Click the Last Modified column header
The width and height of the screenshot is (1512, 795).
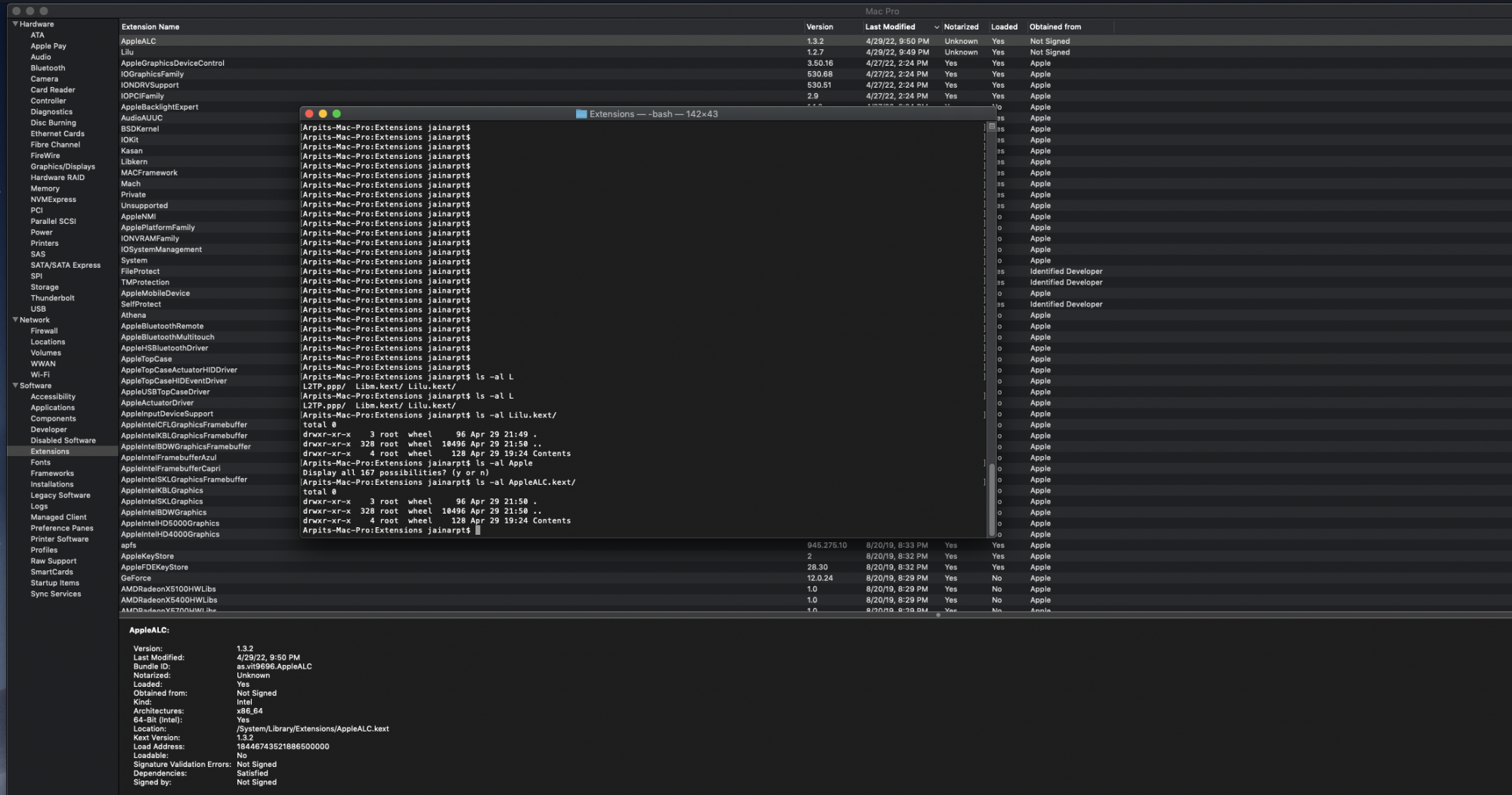(x=890, y=27)
